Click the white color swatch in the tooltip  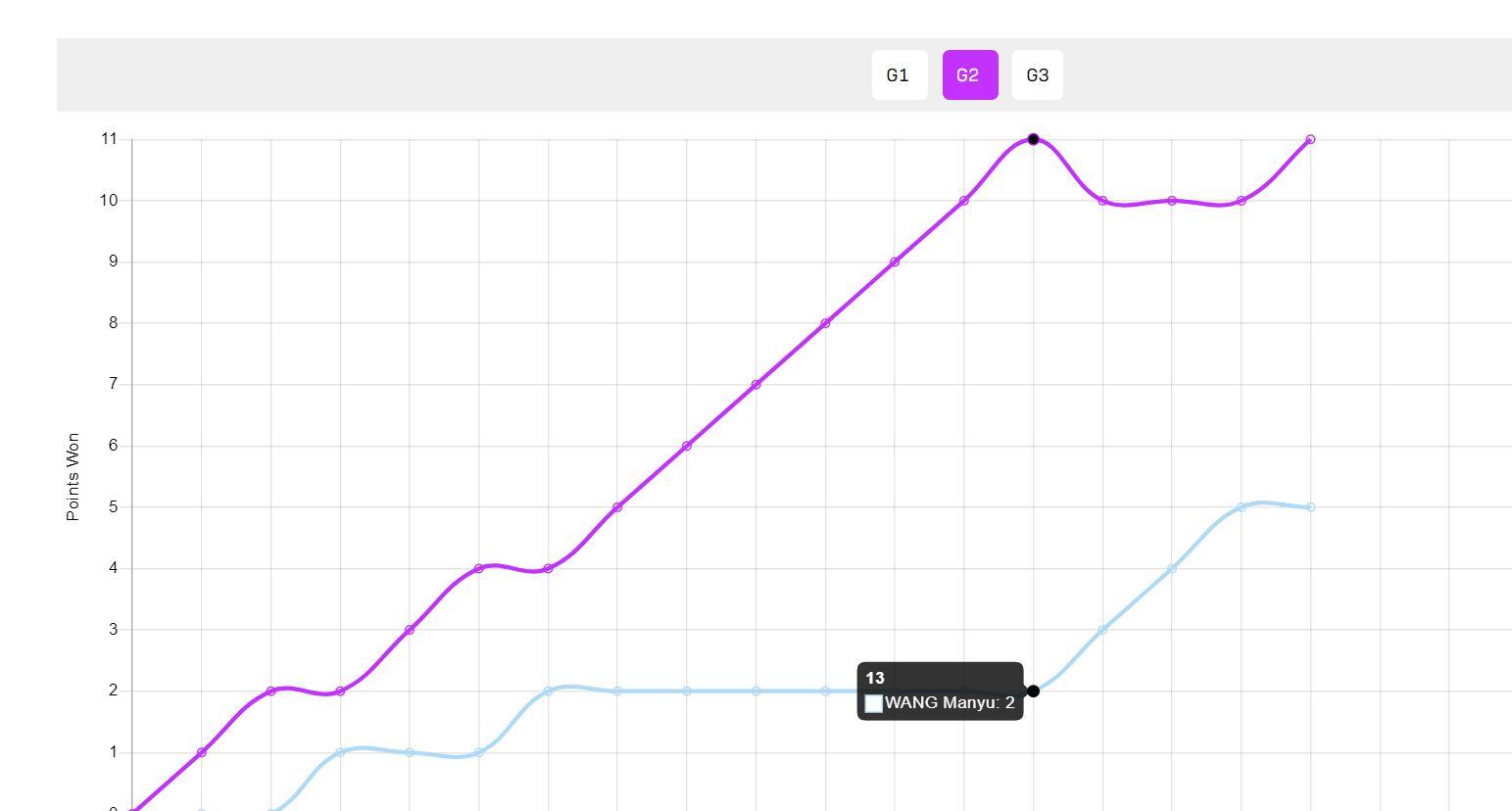point(874,703)
